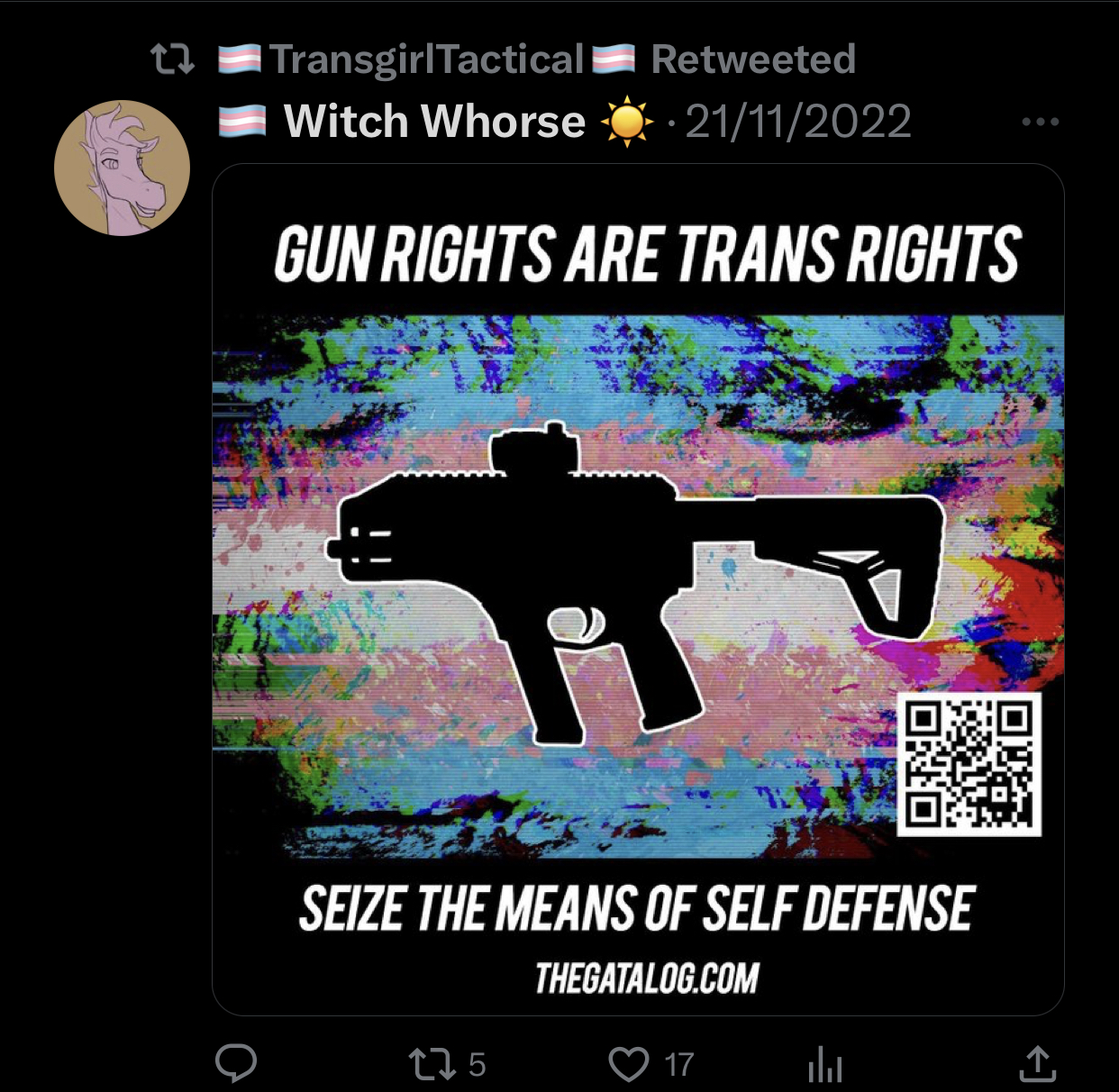Click the QR code in the image
The width and height of the screenshot is (1119, 1092).
(x=969, y=764)
